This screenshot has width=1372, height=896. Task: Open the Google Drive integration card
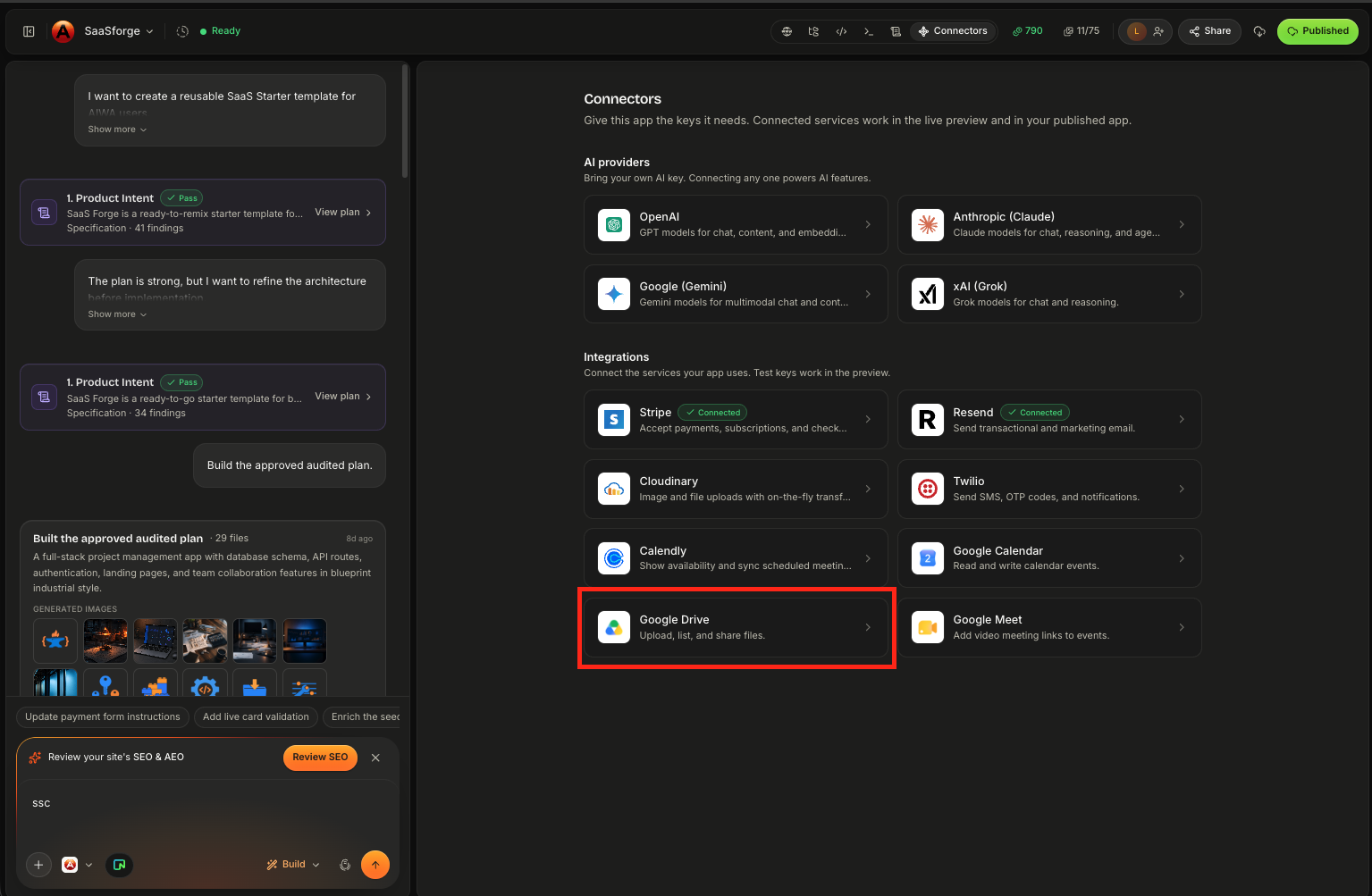click(736, 628)
